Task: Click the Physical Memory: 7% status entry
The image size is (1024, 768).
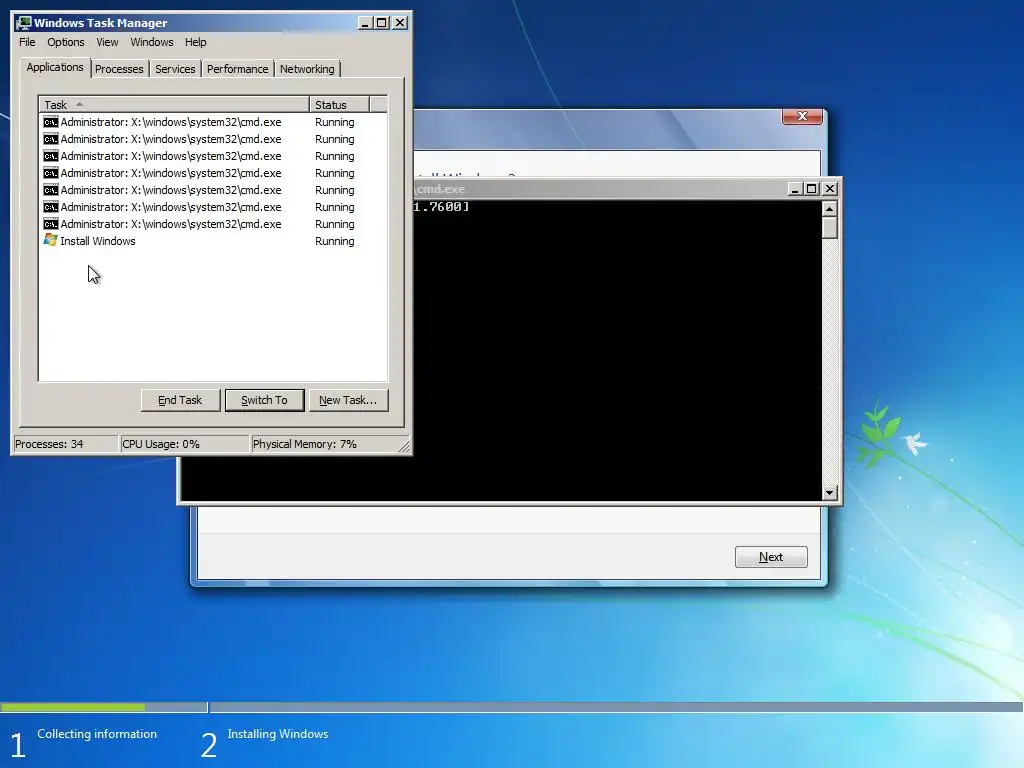Action: pyautogui.click(x=323, y=444)
